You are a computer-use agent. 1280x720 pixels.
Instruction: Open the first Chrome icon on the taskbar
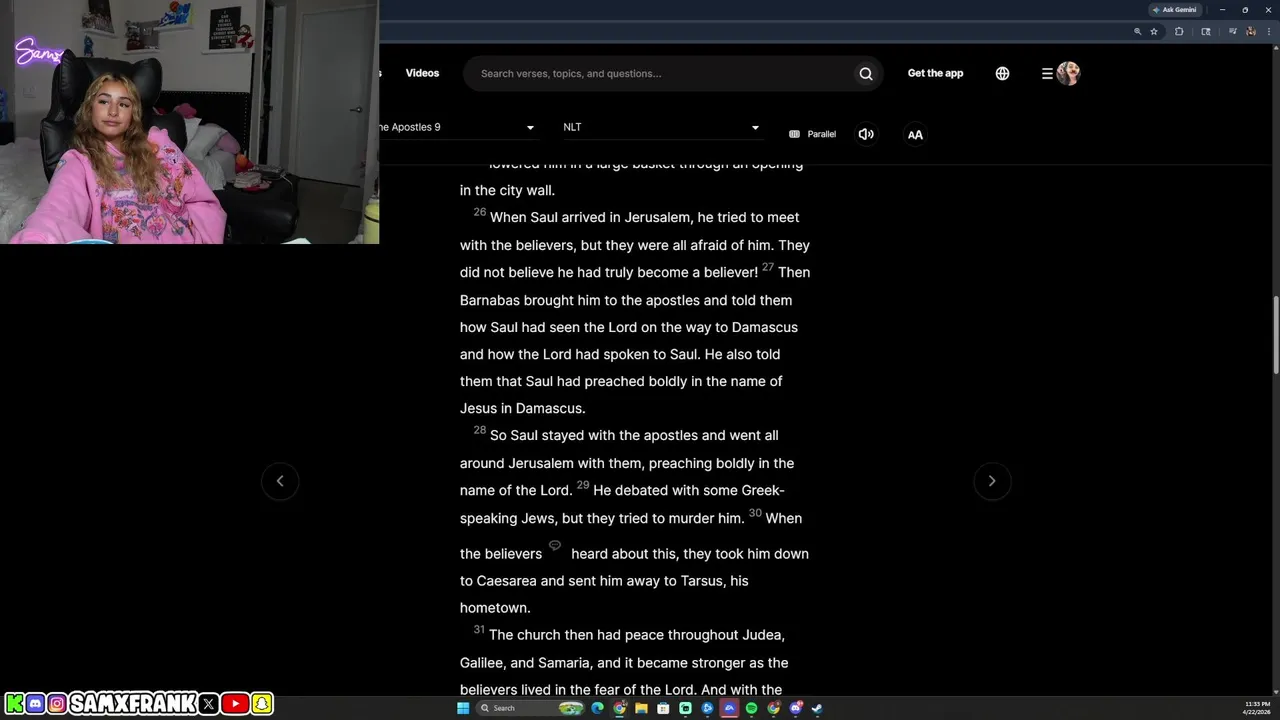619,708
